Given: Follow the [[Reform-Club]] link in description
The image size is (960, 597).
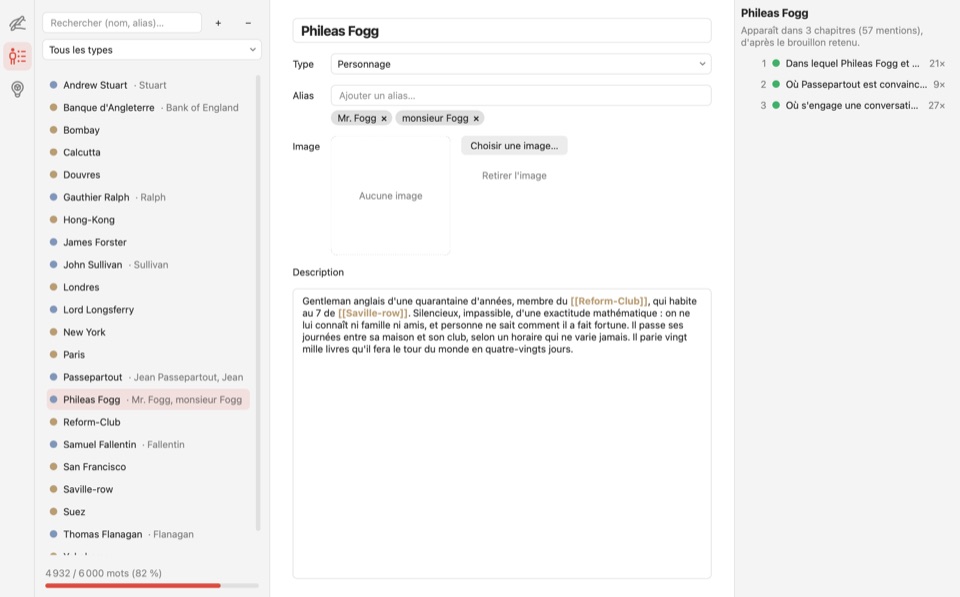Looking at the screenshot, I should [609, 301].
